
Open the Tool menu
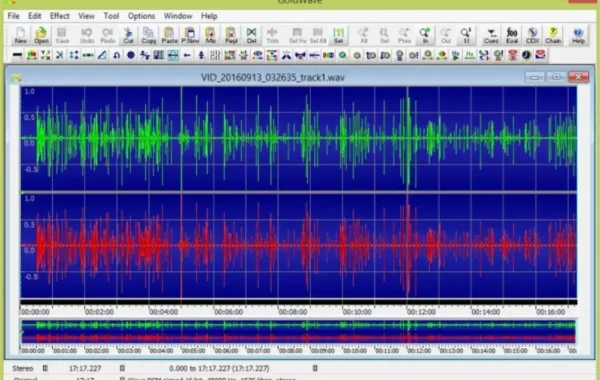(111, 16)
